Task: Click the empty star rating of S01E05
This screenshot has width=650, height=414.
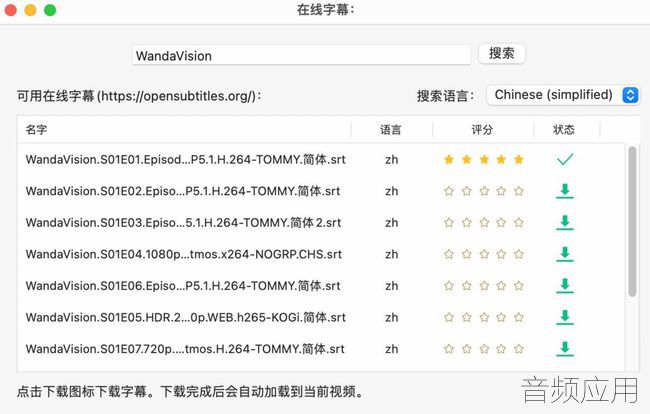Action: [x=484, y=317]
